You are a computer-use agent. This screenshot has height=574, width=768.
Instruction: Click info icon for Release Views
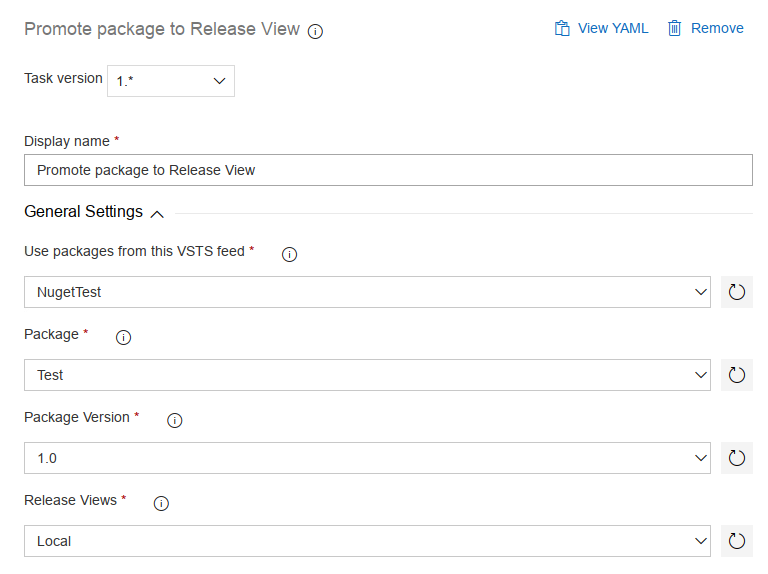tap(161, 503)
